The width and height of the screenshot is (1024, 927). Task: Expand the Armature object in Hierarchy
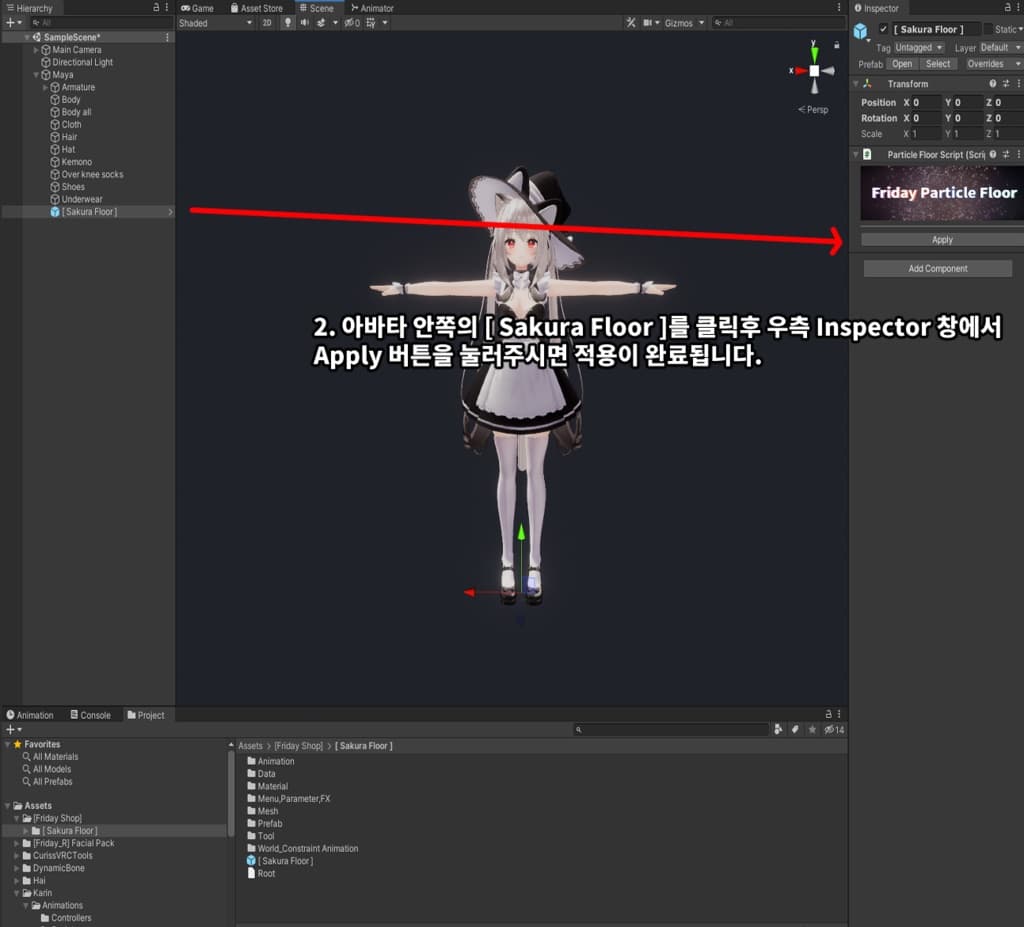[x=46, y=87]
